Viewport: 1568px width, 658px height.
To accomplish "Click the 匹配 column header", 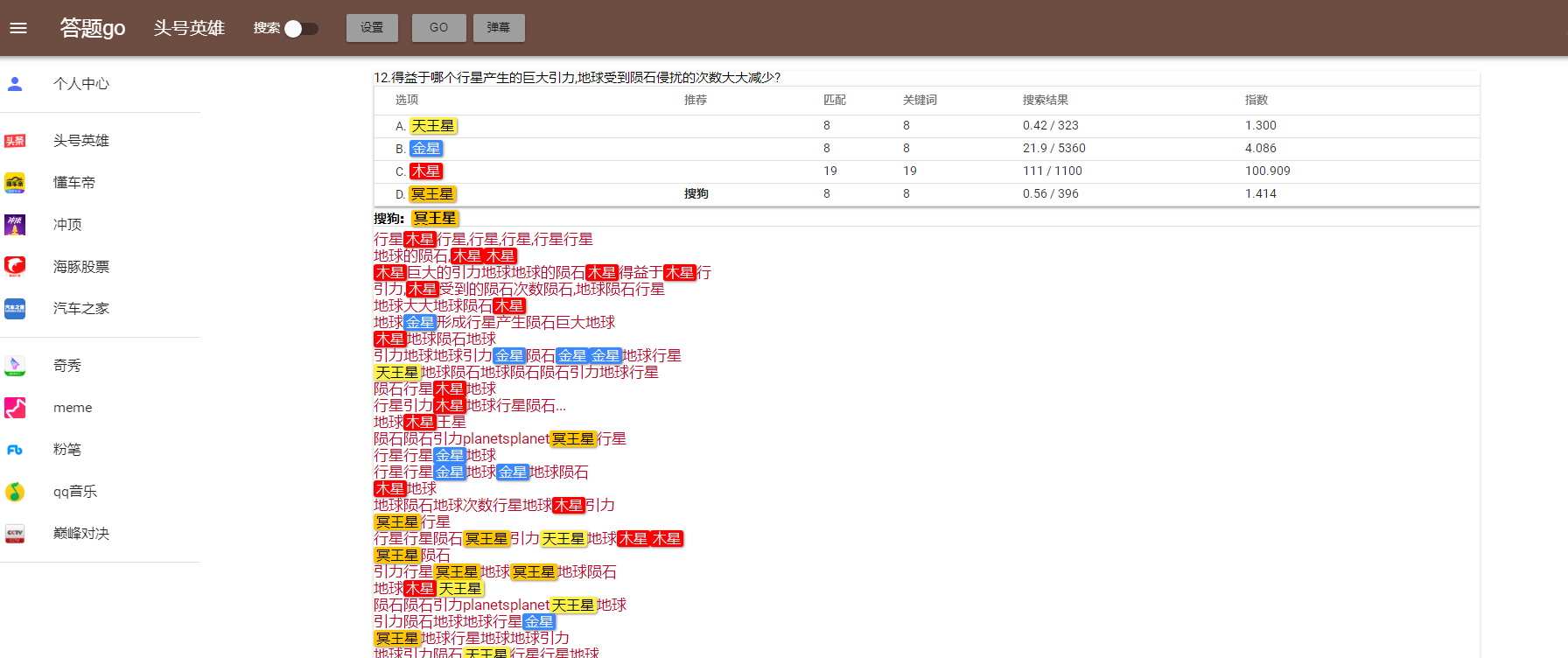I will 835,101.
